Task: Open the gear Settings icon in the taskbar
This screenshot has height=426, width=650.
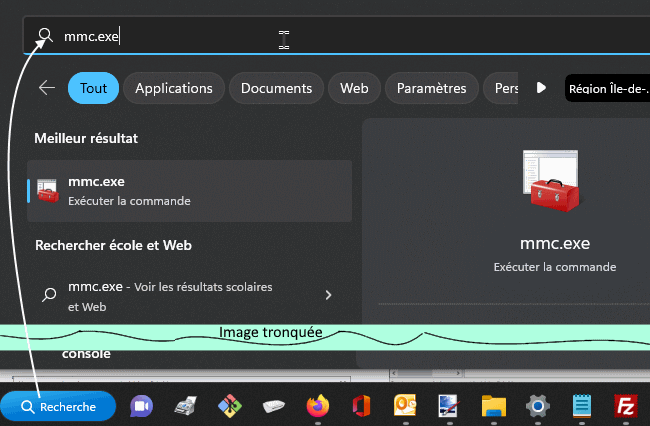Action: (538, 406)
